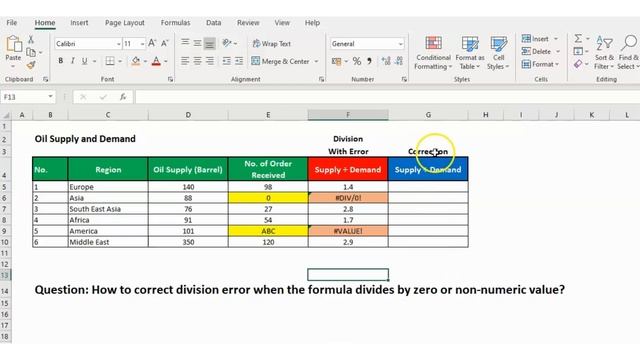This screenshot has width=640, height=360.
Task: Open the fill color dropdown arrow
Action: 145,61
